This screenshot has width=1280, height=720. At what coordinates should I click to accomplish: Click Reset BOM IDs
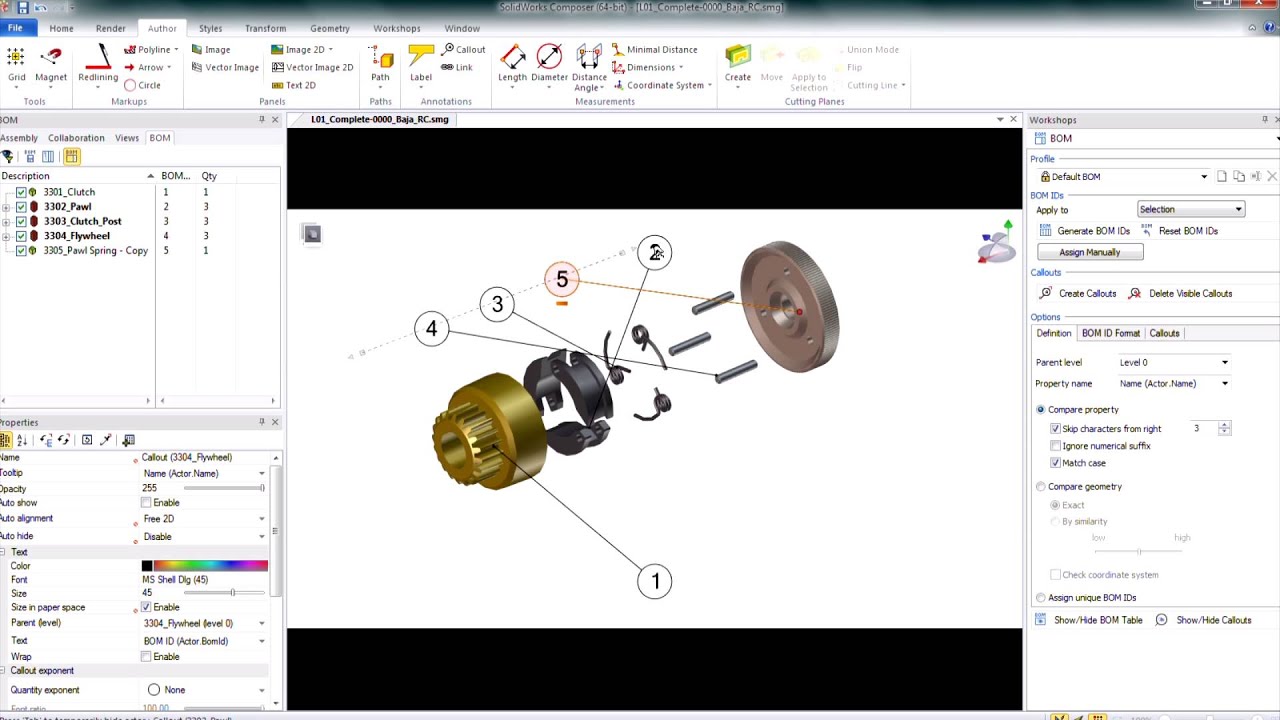tap(1179, 231)
